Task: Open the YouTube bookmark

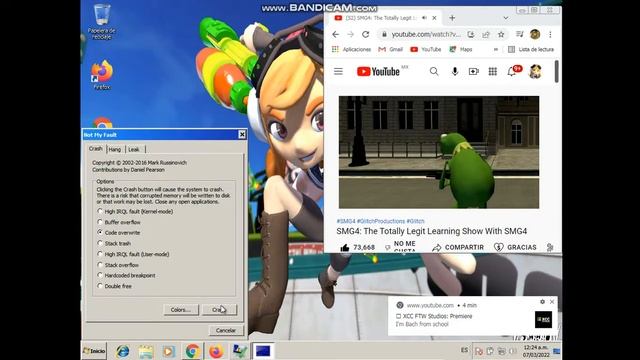Action: 426,49
